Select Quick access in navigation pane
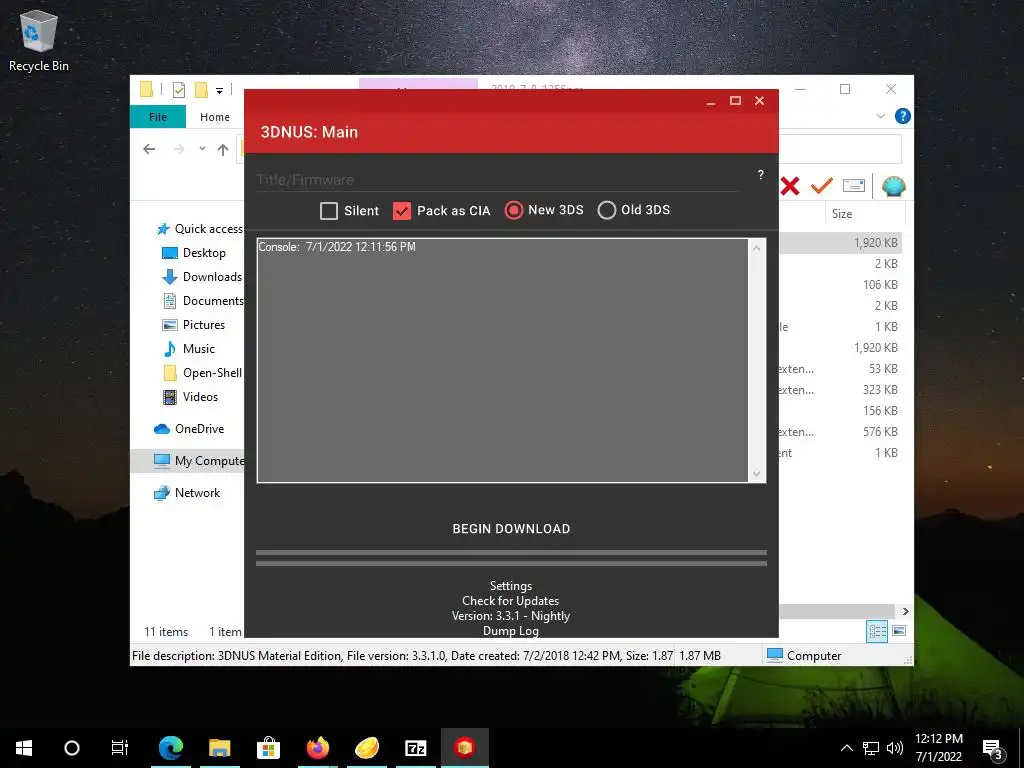 200,229
